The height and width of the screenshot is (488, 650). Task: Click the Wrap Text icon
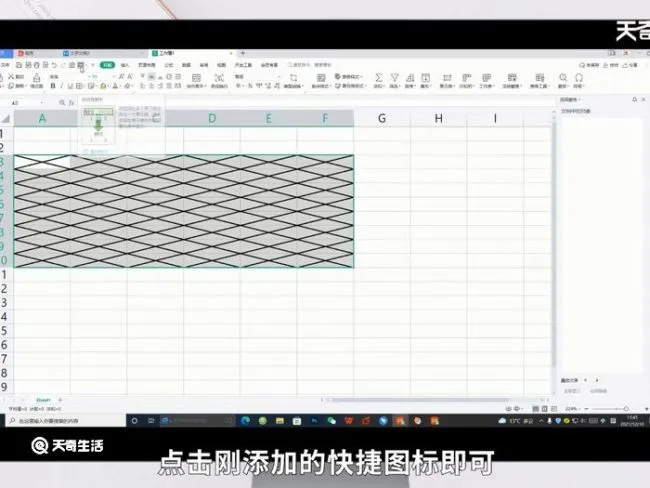pyautogui.click(x=219, y=78)
